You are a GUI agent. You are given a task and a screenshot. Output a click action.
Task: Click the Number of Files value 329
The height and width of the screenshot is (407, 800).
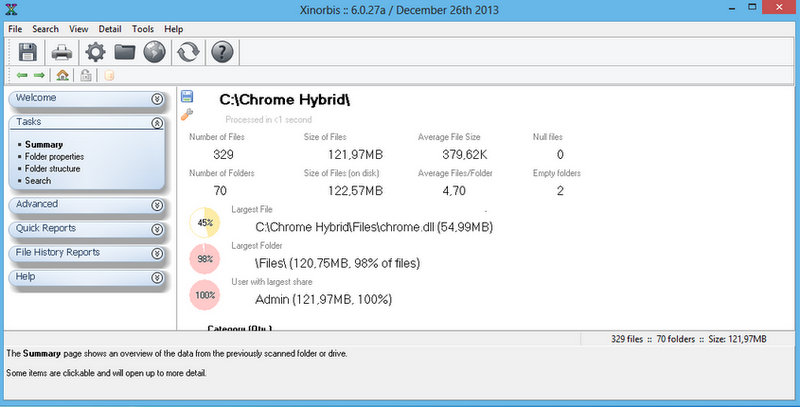point(223,155)
